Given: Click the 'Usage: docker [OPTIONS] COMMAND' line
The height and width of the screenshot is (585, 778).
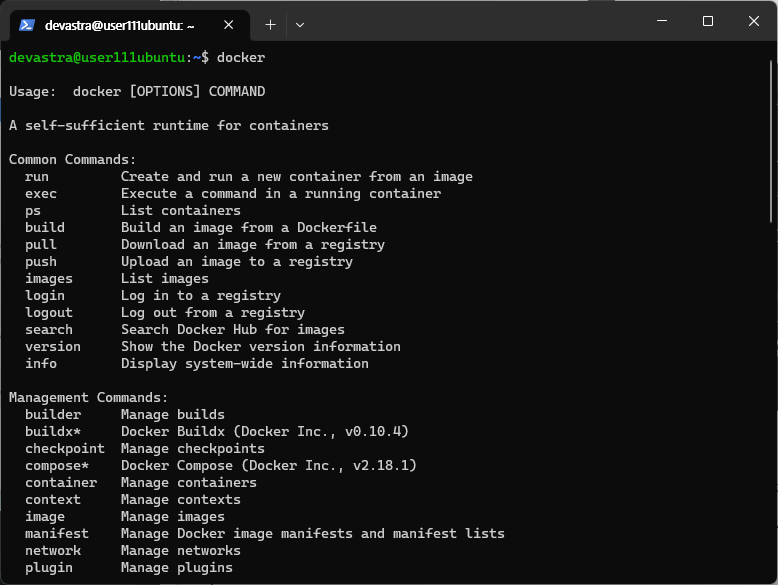Looking at the screenshot, I should [x=137, y=91].
